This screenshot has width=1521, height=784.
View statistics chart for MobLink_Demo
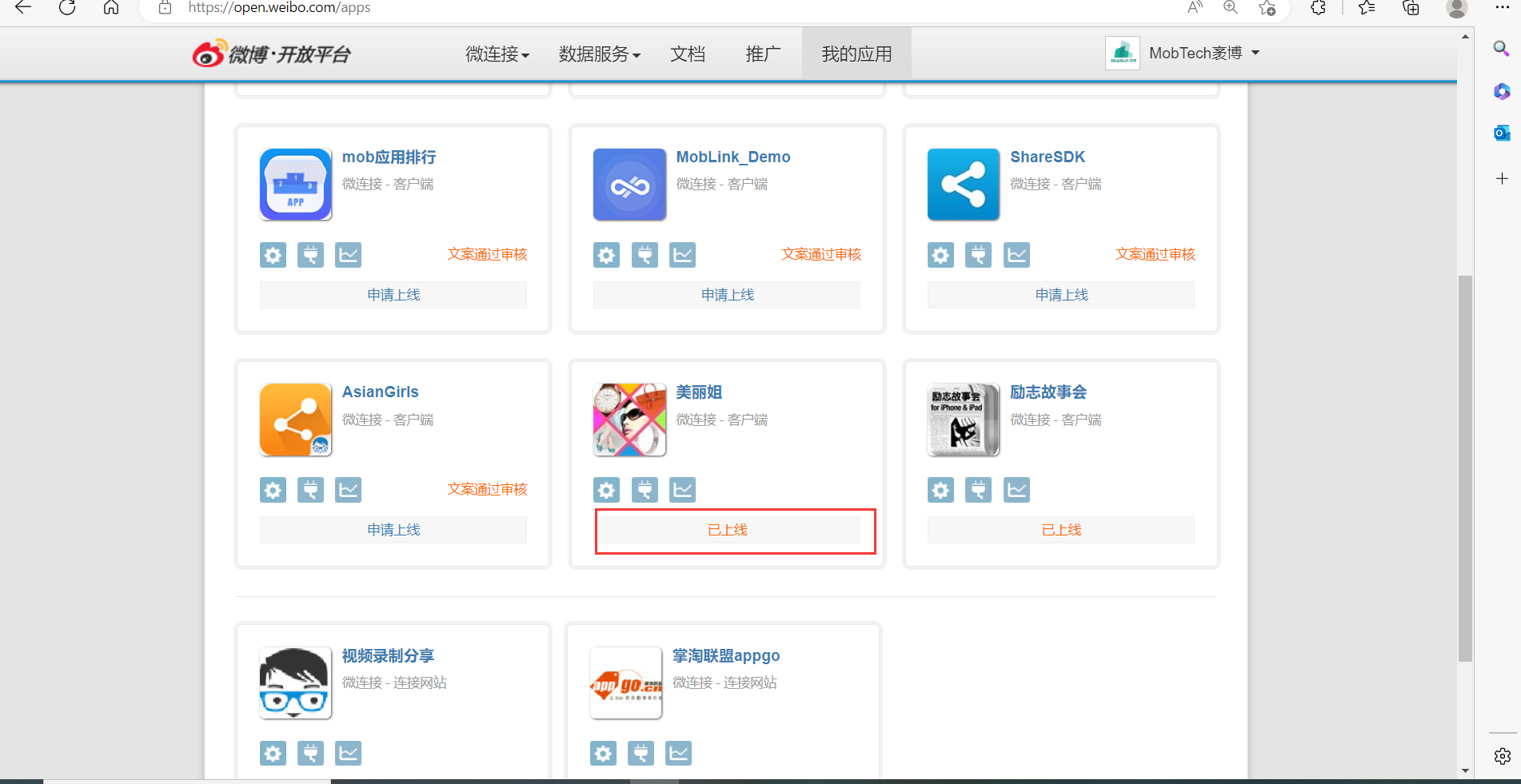[682, 255]
